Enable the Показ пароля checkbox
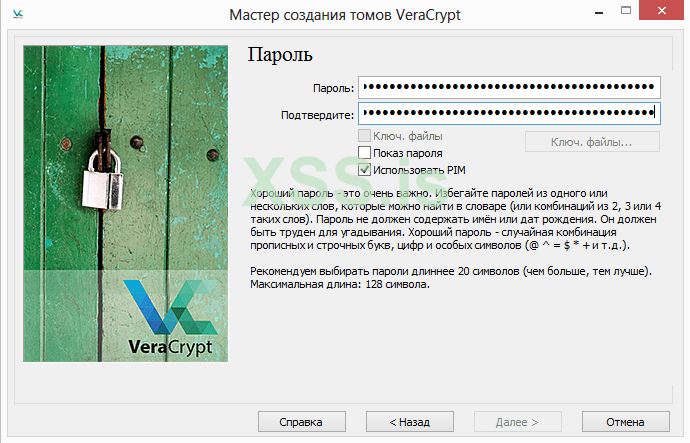The width and height of the screenshot is (690, 443). click(x=364, y=153)
